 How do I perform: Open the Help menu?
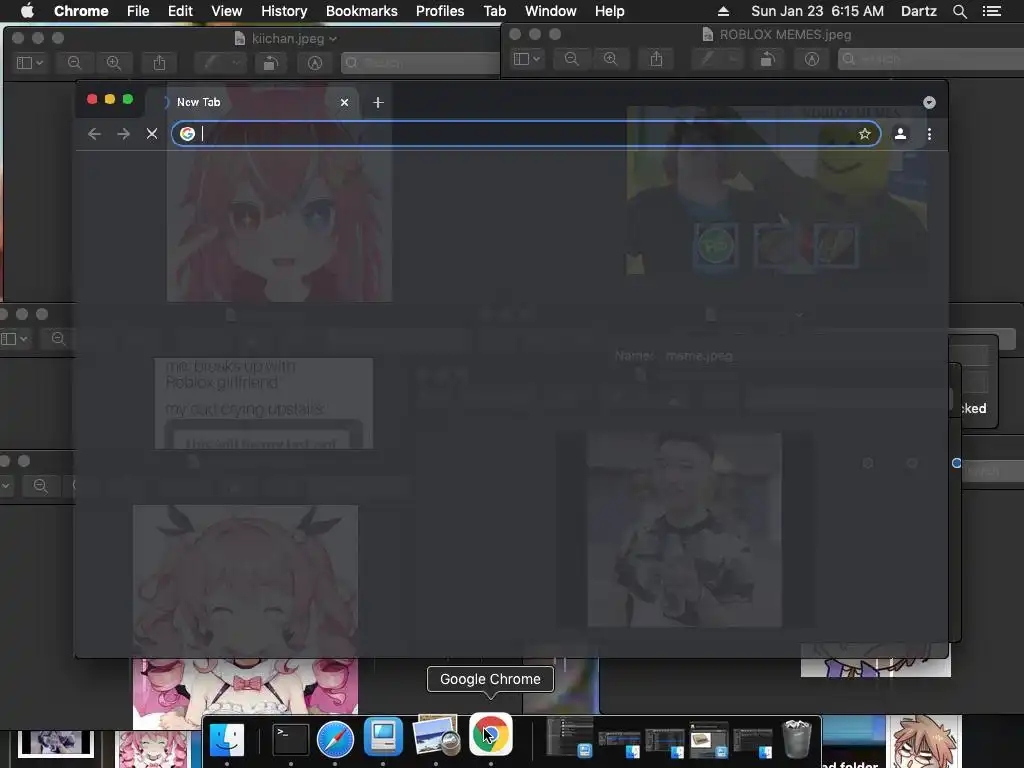tap(609, 11)
